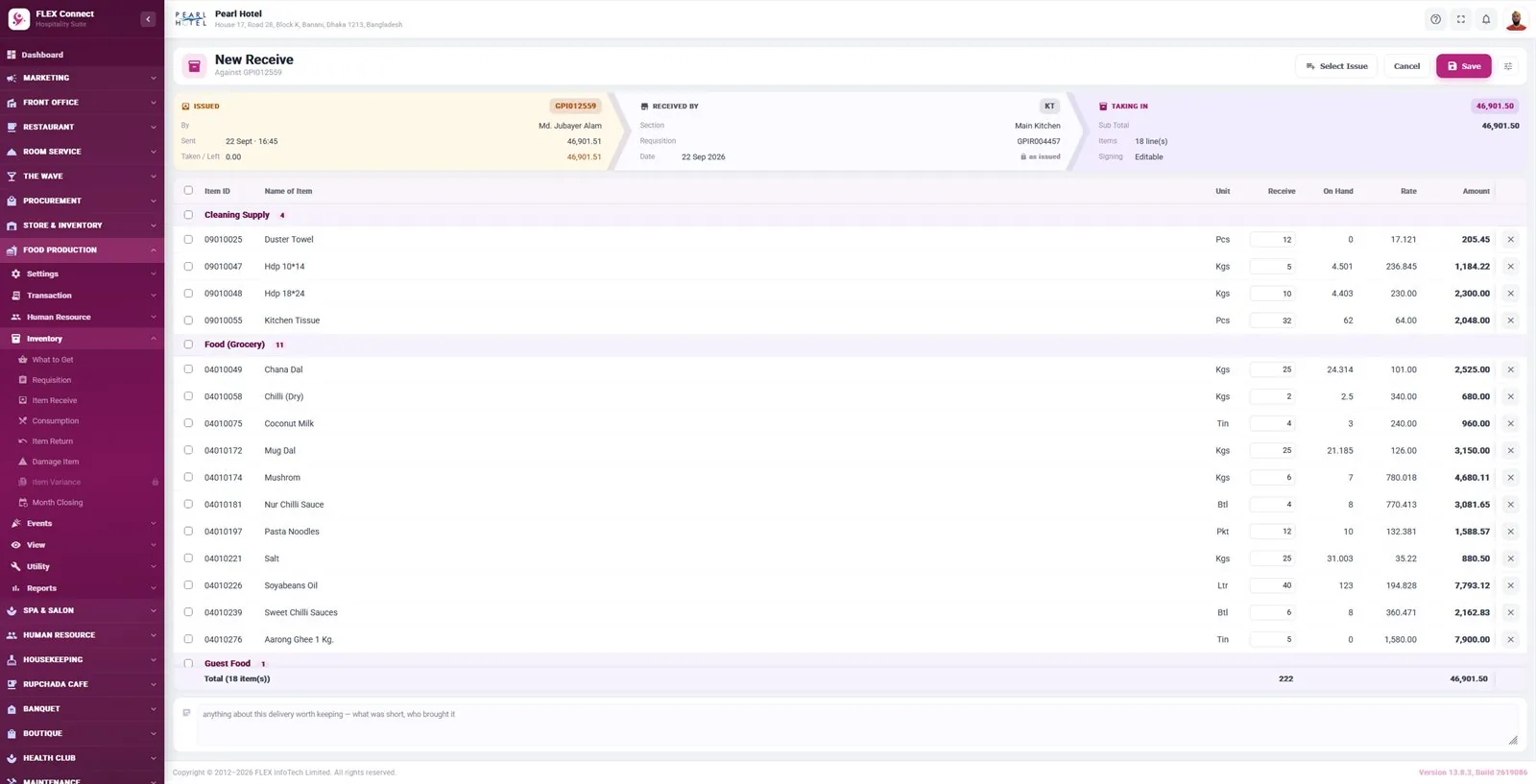Toggle fullscreen mode icon
The image size is (1536, 784).
pos(1461,19)
